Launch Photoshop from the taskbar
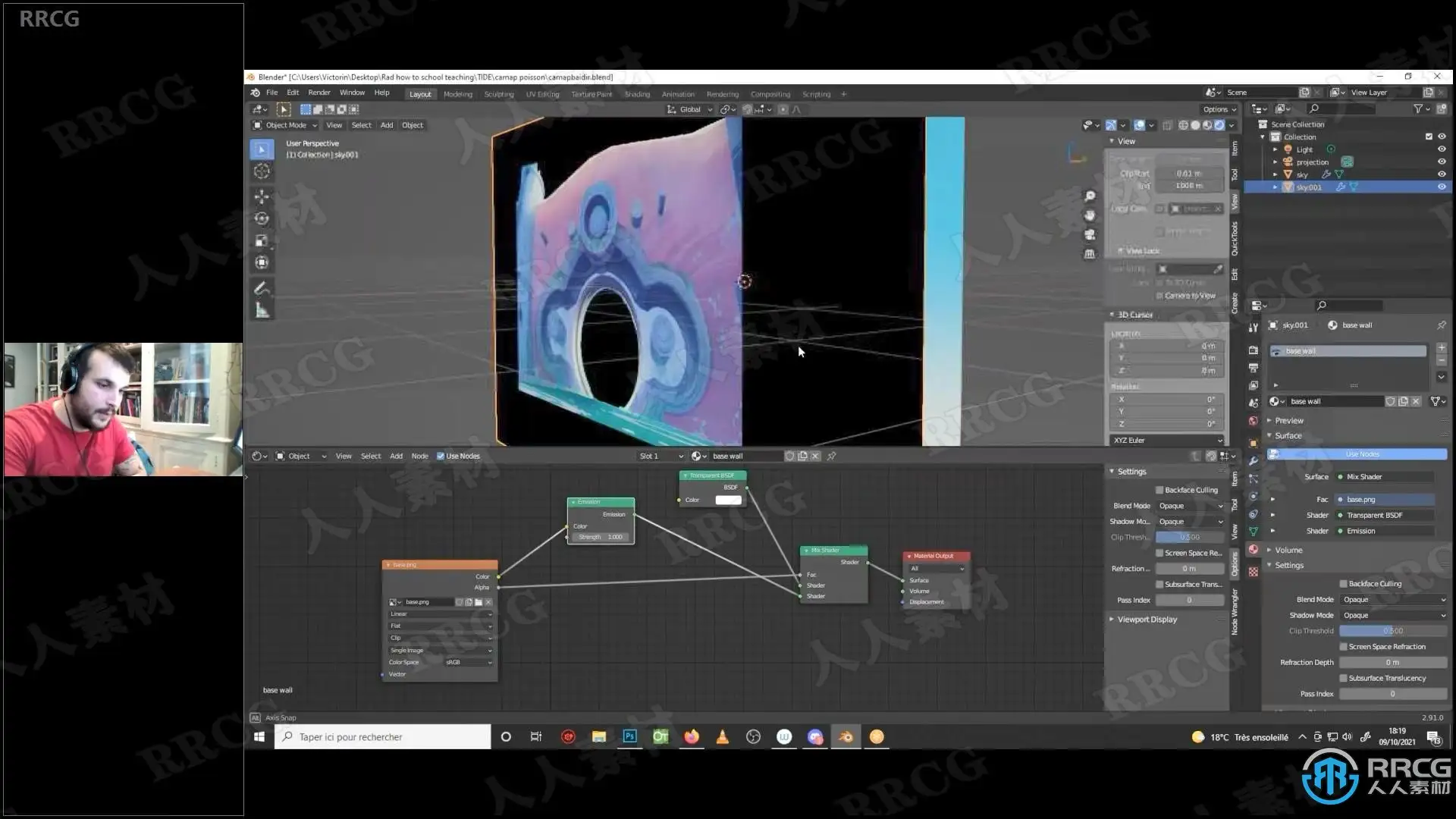The width and height of the screenshot is (1456, 819). pyautogui.click(x=629, y=736)
